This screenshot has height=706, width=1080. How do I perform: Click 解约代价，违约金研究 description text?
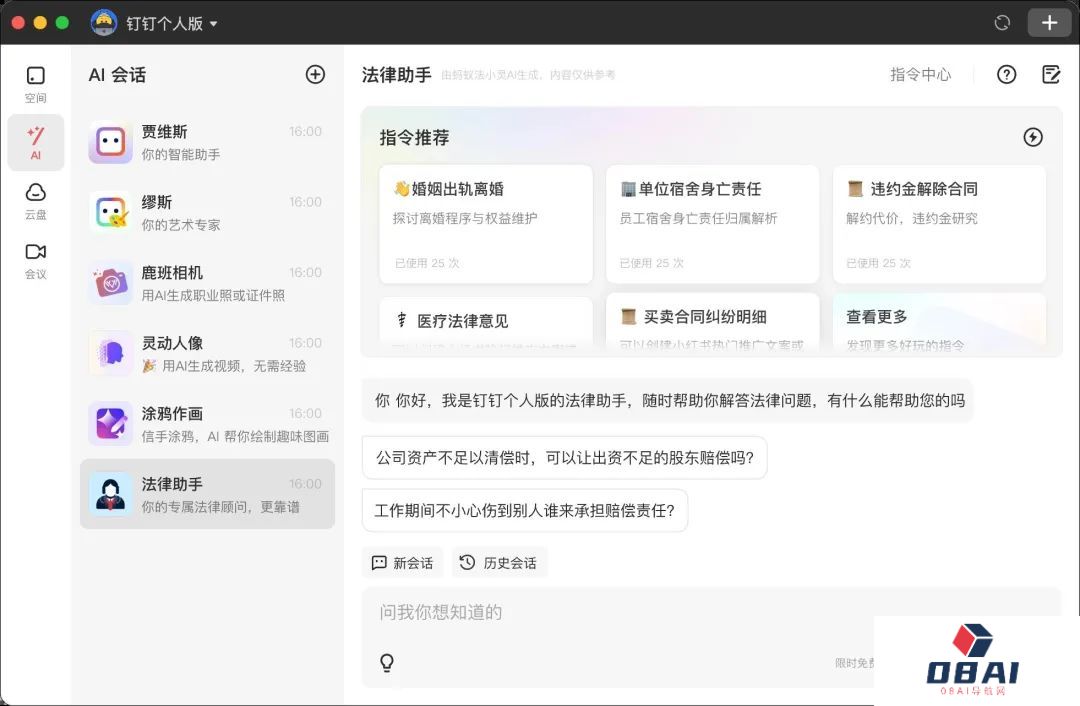pos(912,218)
